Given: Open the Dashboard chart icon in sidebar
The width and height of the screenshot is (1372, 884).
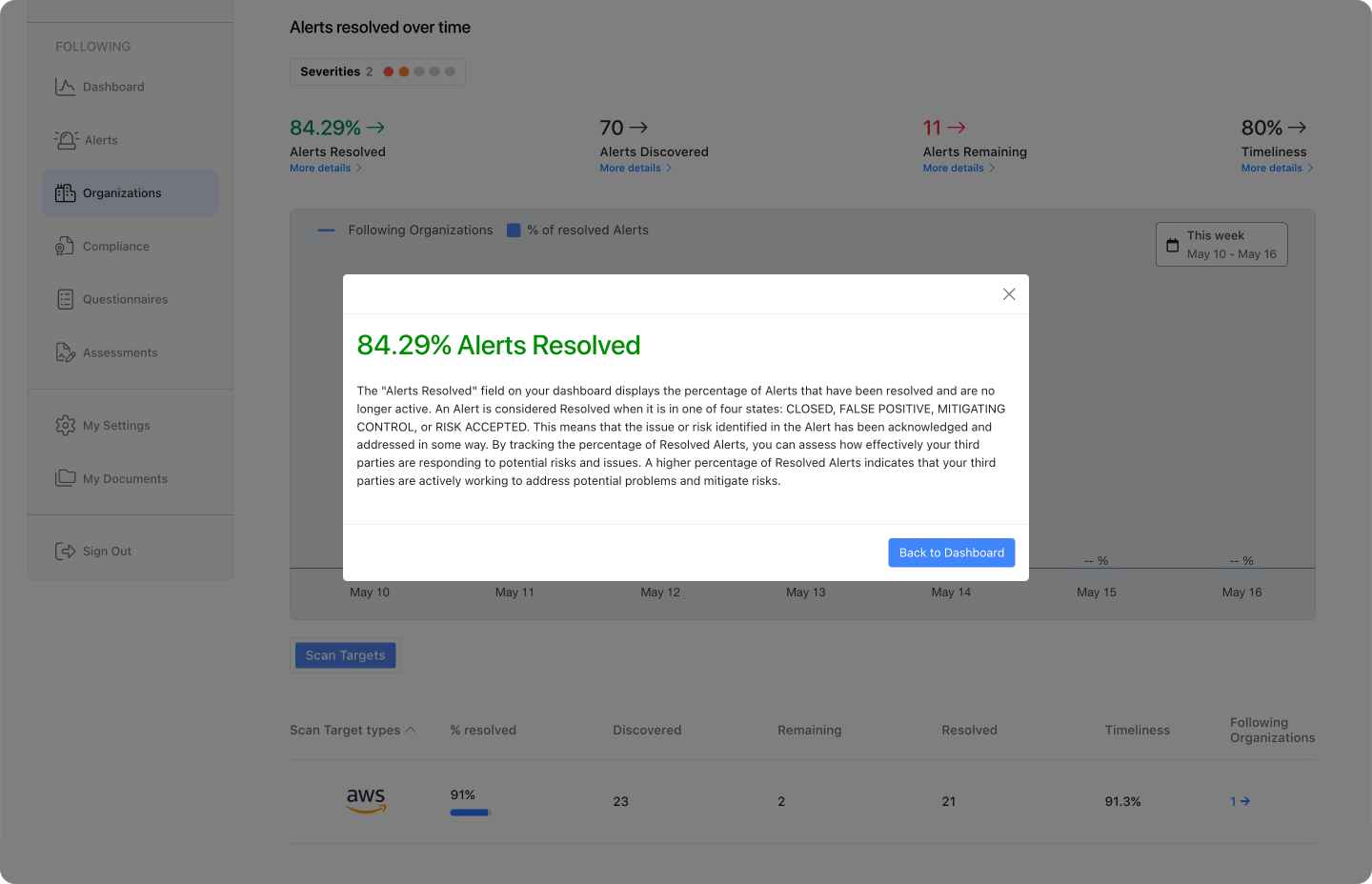Looking at the screenshot, I should (x=65, y=87).
